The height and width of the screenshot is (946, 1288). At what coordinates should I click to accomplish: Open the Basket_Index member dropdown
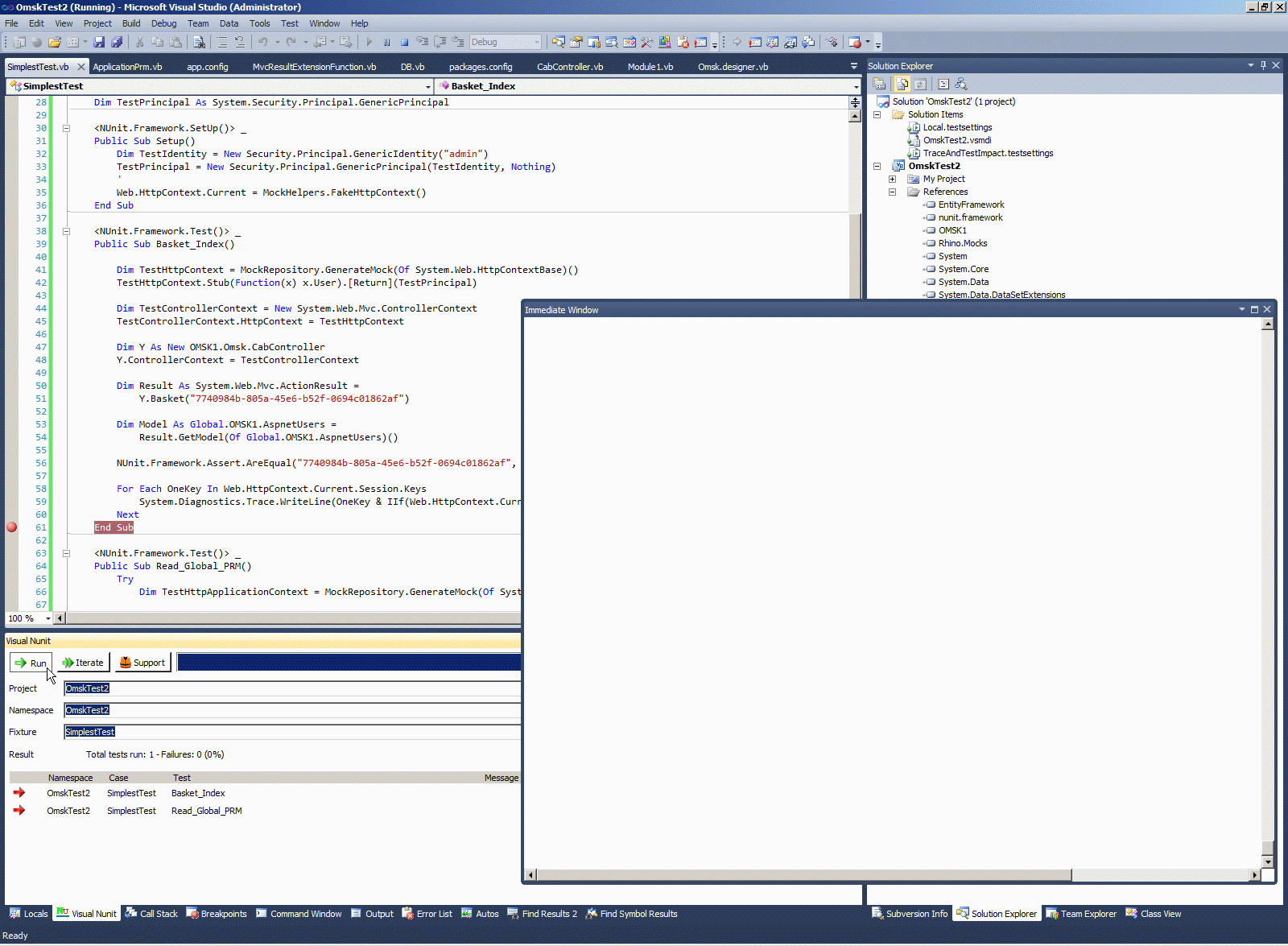tap(855, 86)
